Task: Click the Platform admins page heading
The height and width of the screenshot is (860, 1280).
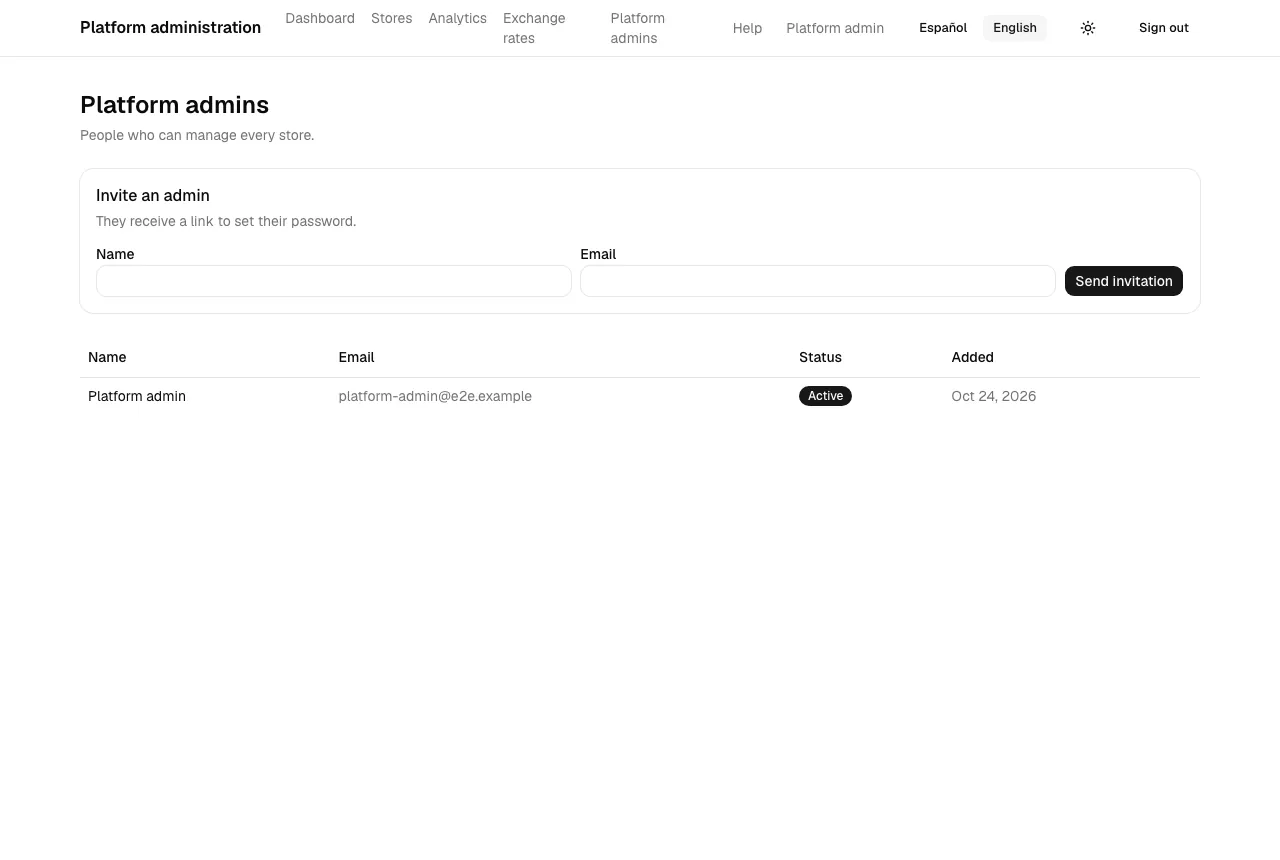Action: point(174,105)
